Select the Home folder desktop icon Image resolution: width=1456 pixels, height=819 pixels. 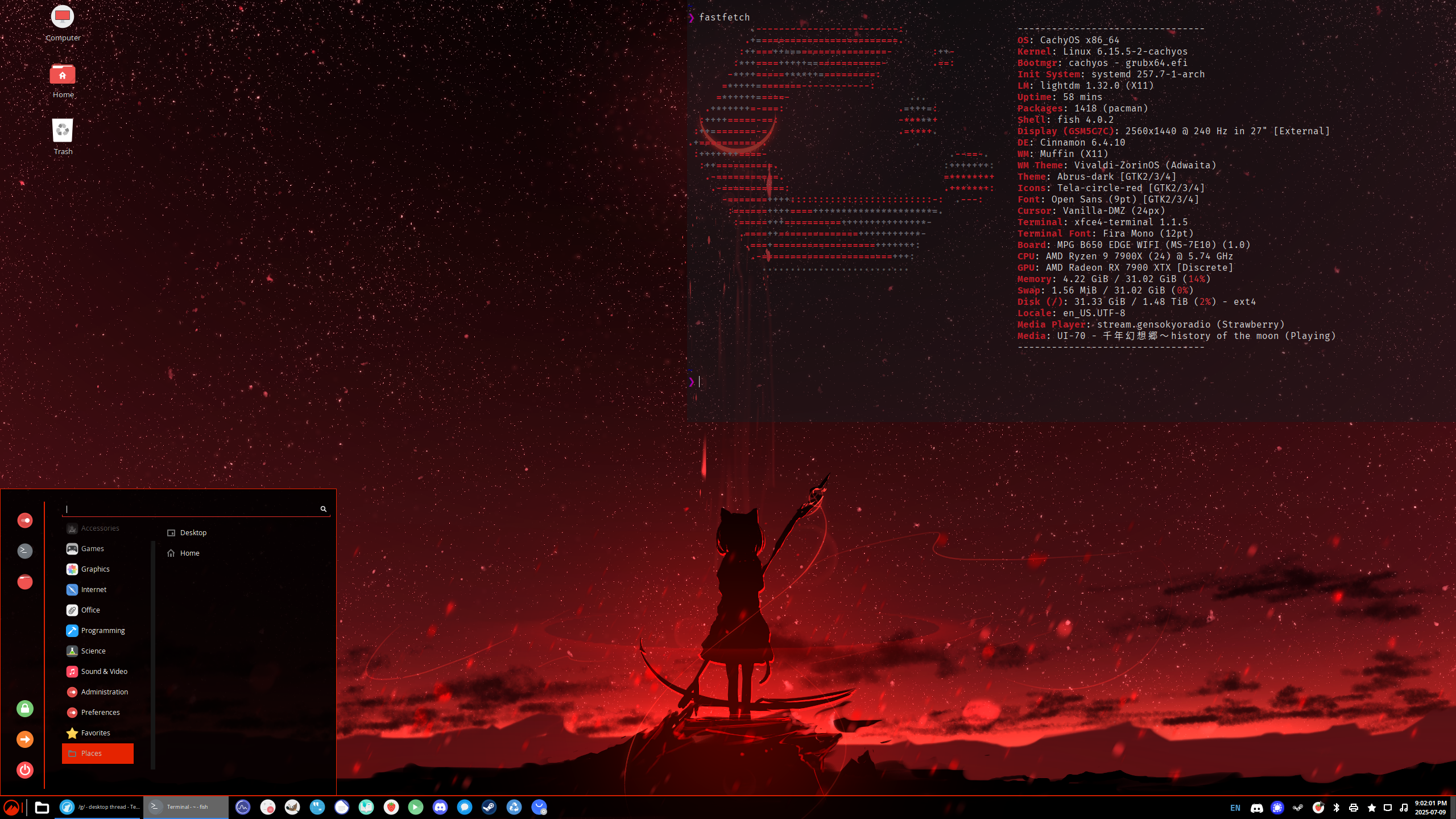(63, 81)
